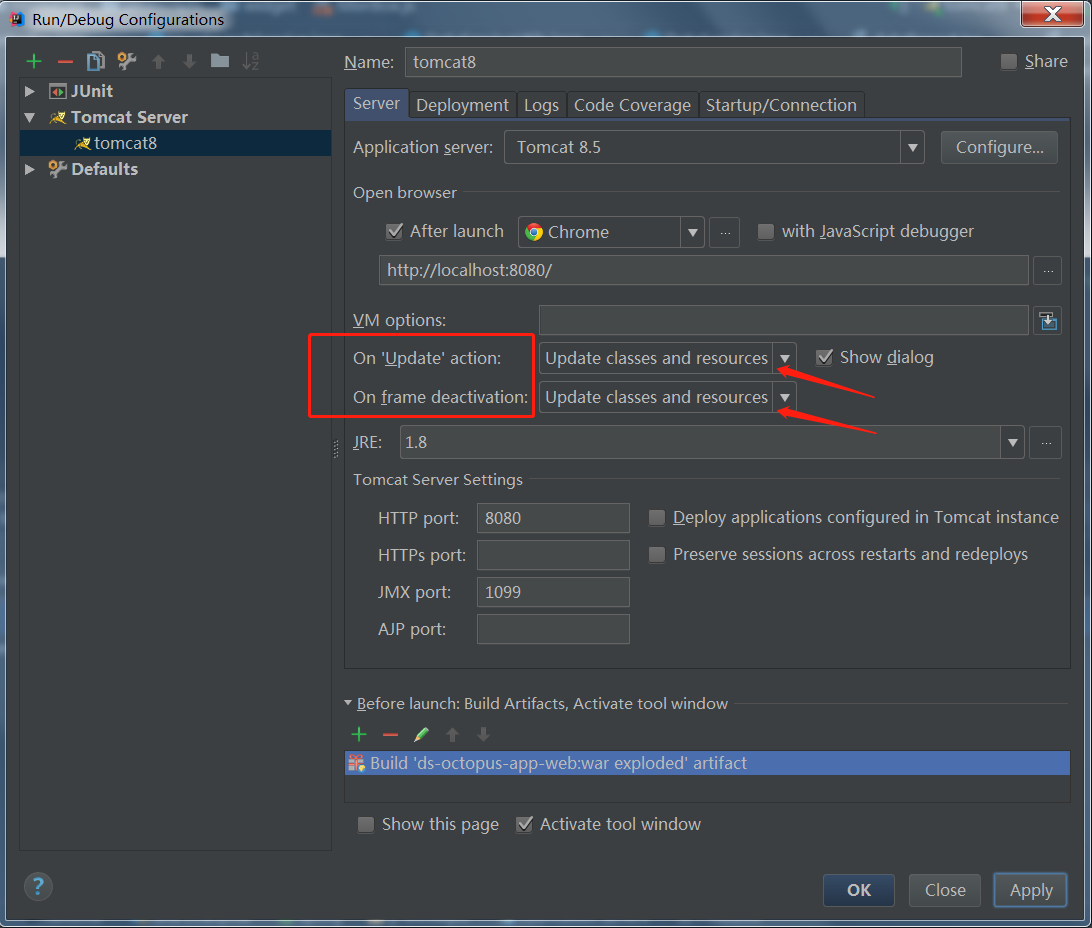The height and width of the screenshot is (928, 1092).
Task: Sort configurations alphabetically icon
Action: point(251,61)
